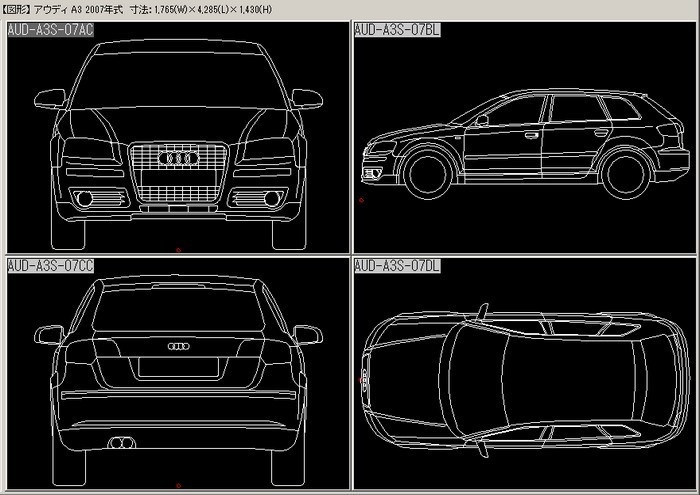
Task: Click the AUD-A3S-07DL label
Action: point(397,266)
